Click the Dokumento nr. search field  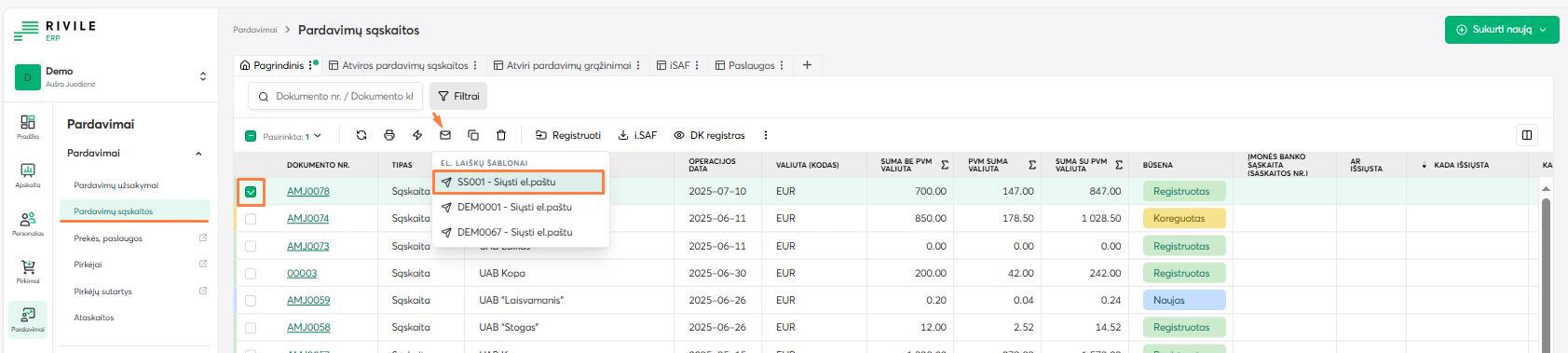(x=335, y=96)
